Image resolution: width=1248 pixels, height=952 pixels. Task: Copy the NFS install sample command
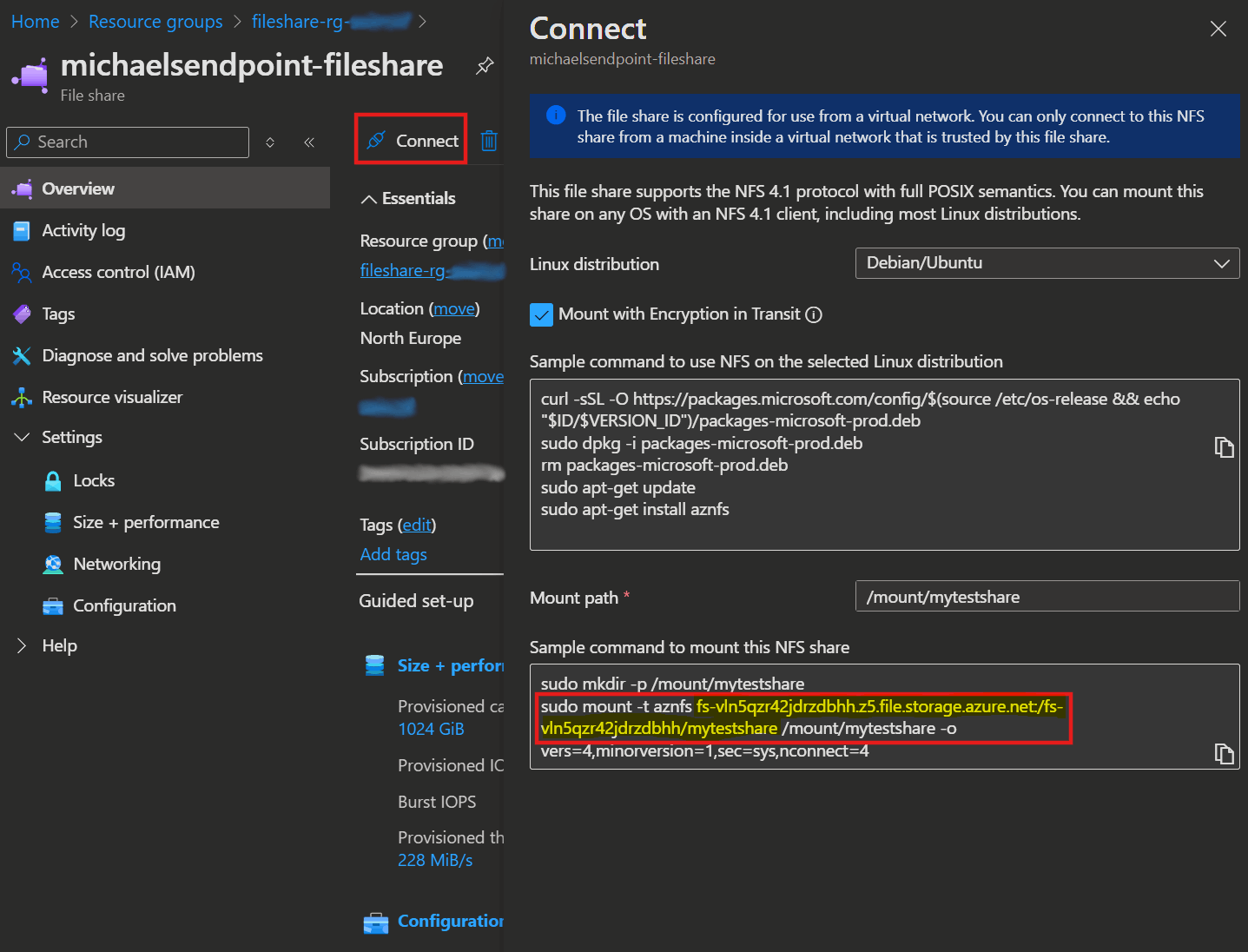click(1224, 447)
